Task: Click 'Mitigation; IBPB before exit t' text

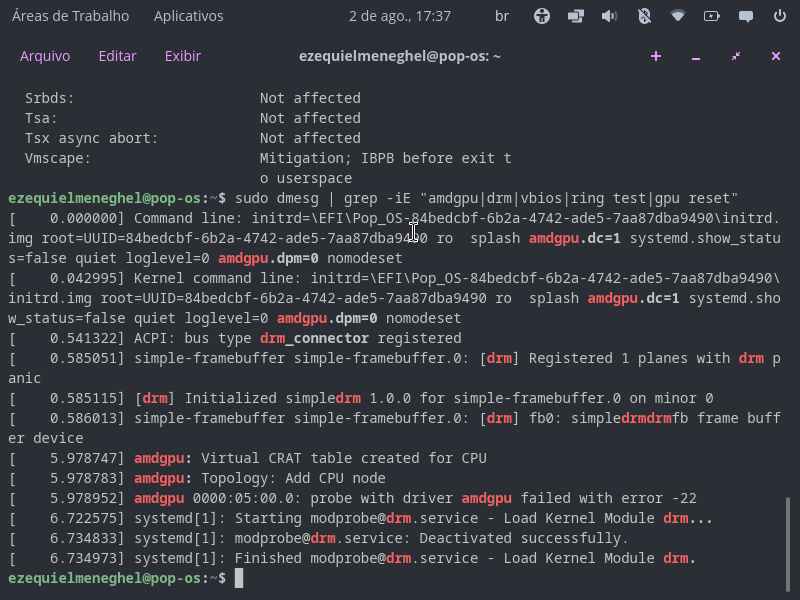Action: (386, 158)
